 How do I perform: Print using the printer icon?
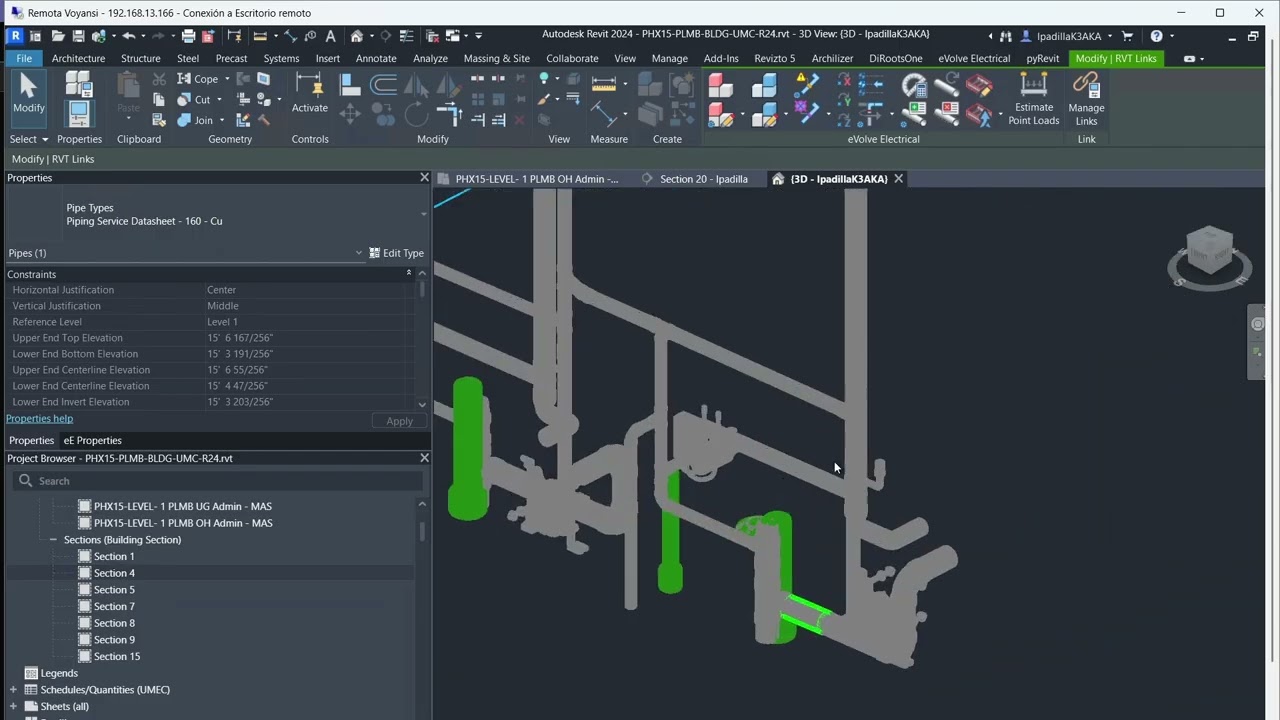pos(188,36)
